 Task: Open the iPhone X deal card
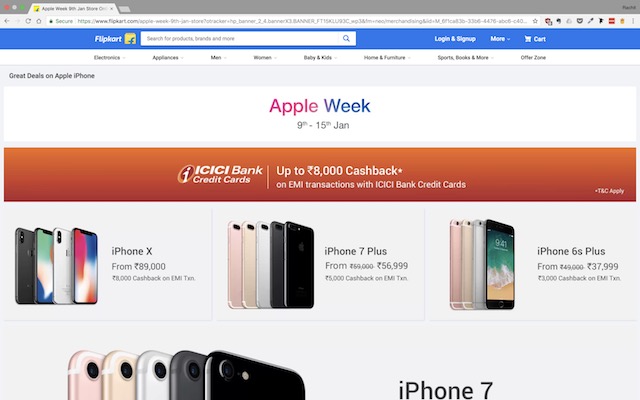coord(108,264)
